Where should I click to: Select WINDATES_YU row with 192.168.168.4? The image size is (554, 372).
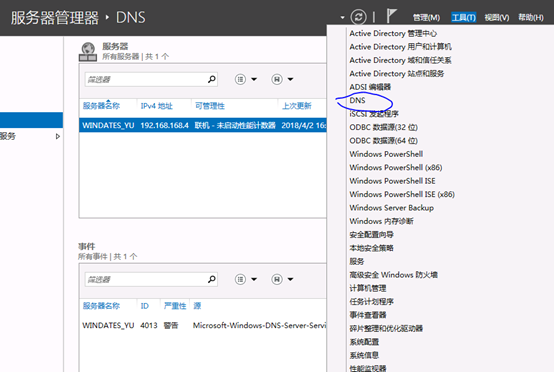(x=203, y=125)
